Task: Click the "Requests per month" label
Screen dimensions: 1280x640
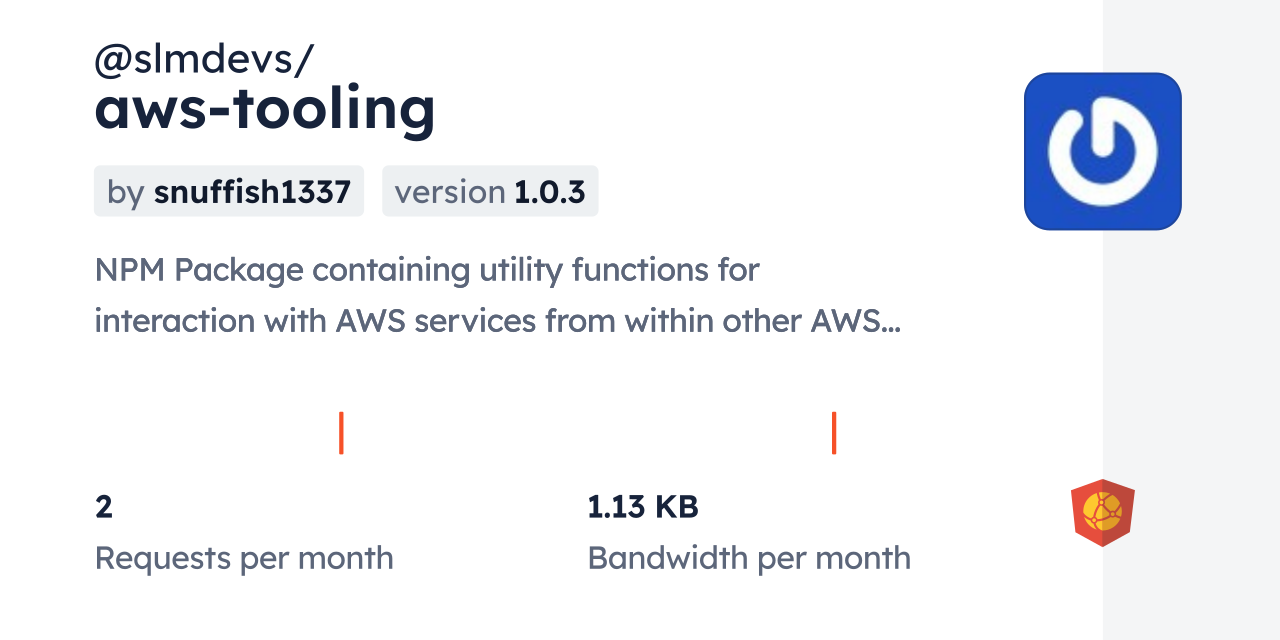Action: [244, 558]
